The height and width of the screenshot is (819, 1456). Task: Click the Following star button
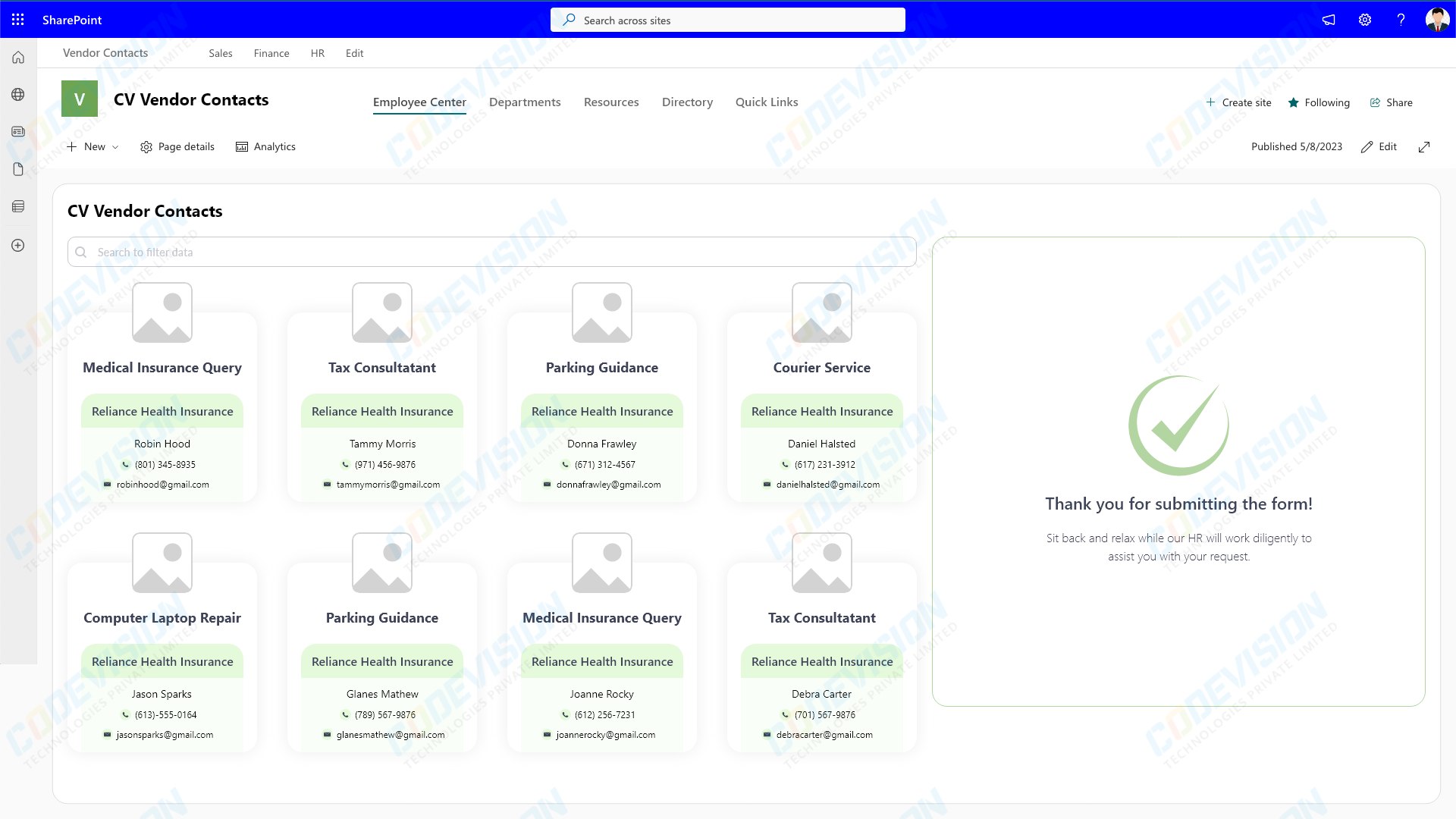1319,103
